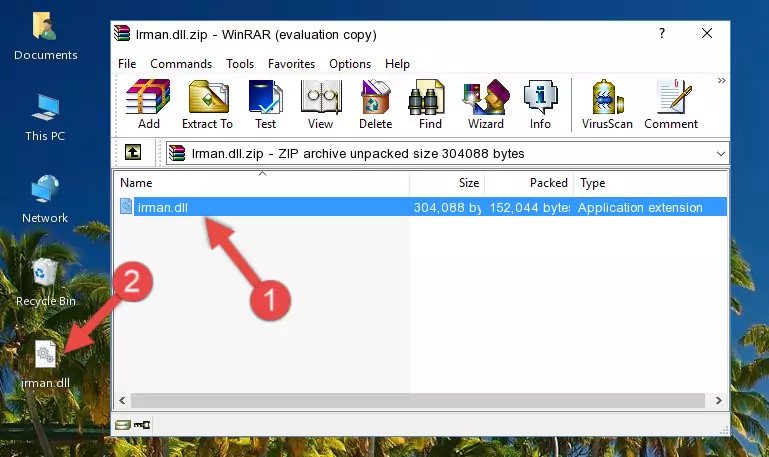Screen dimensions: 769x457
Task: Run VirusScan from the toolbar
Action: (607, 104)
